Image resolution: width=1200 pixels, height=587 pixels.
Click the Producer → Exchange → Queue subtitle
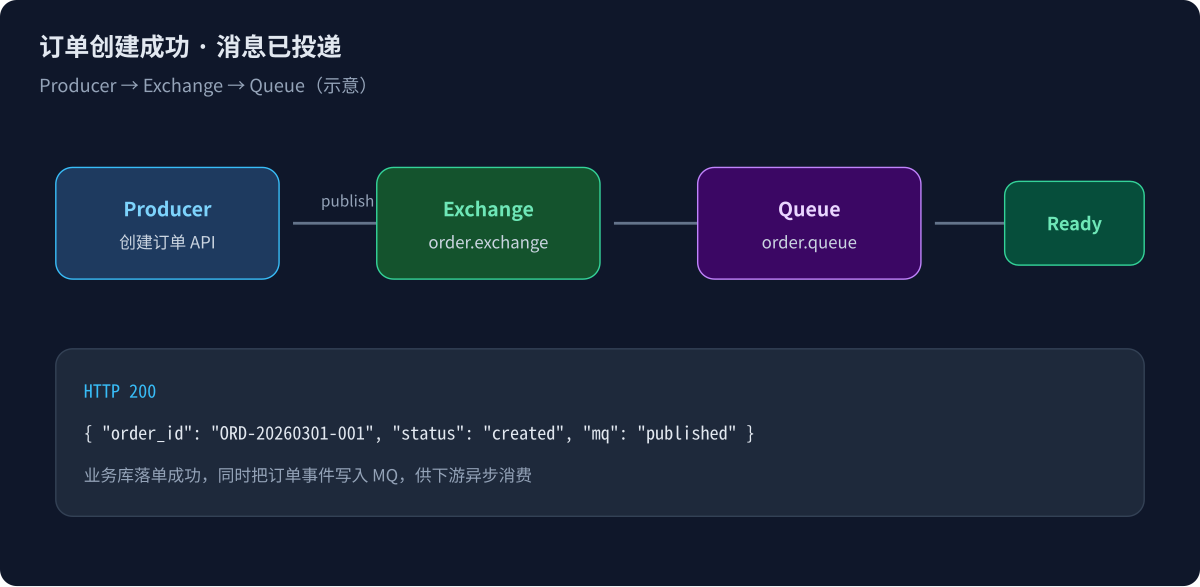(x=207, y=86)
